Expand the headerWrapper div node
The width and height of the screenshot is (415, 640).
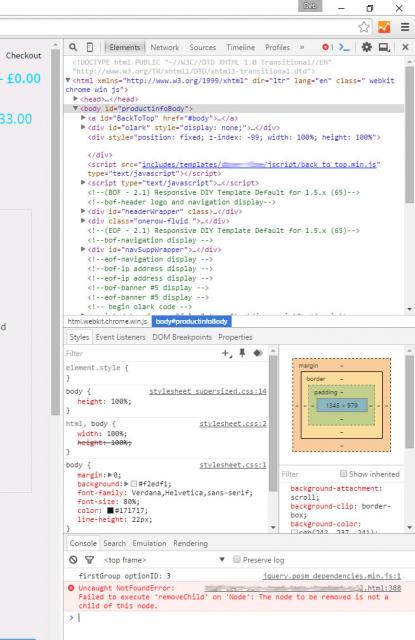83,211
